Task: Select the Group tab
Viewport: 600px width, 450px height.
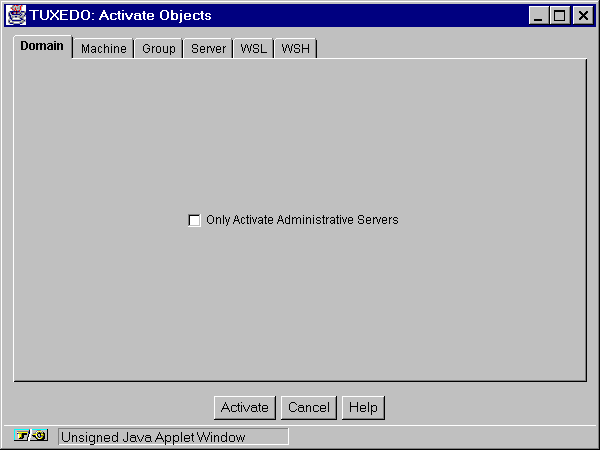Action: click(158, 49)
